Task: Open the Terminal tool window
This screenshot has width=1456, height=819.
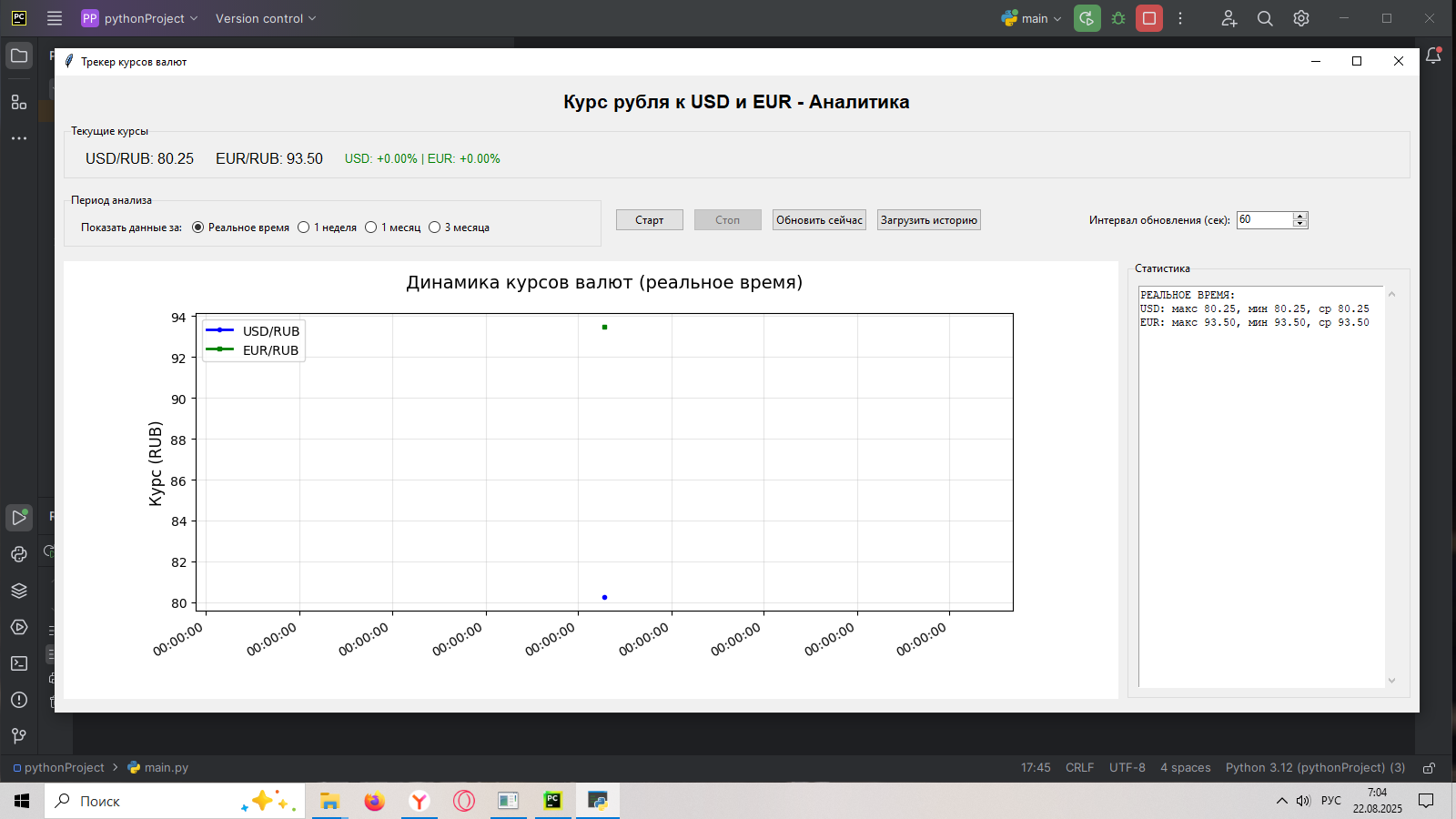Action: (19, 663)
